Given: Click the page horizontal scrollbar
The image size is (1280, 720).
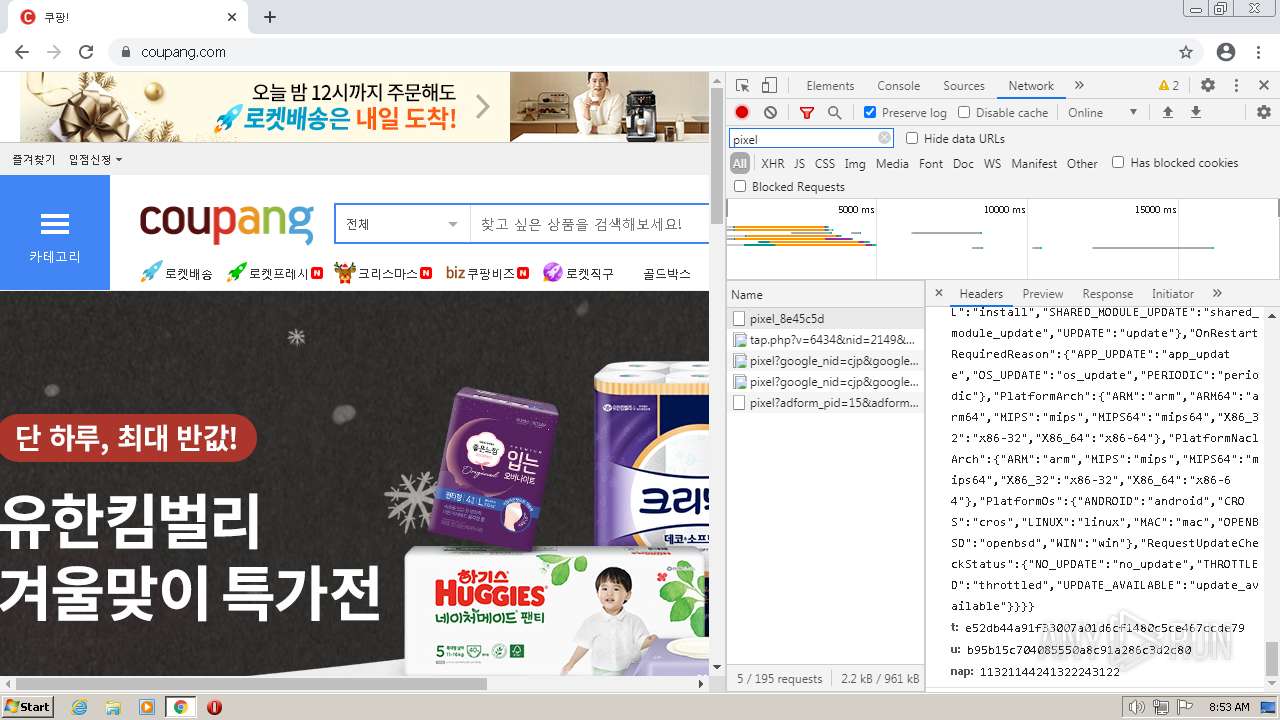Looking at the screenshot, I should tap(250, 684).
